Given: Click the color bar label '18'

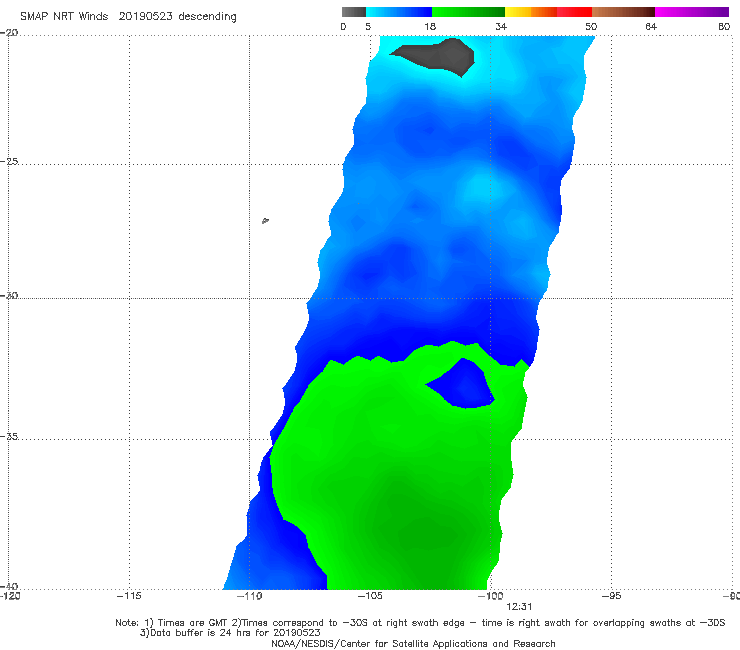Looking at the screenshot, I should (430, 27).
